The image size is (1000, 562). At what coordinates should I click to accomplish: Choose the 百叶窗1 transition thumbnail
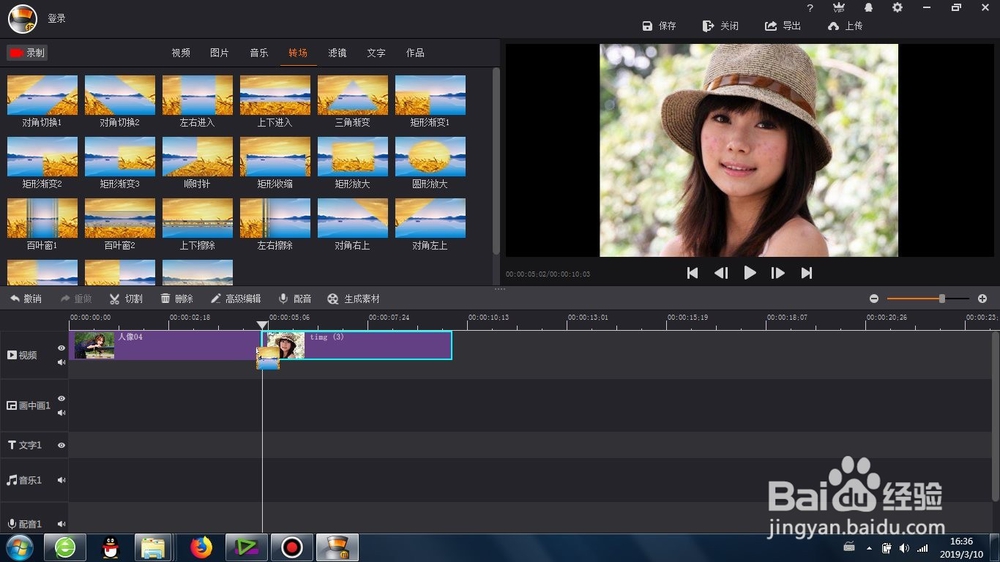42,218
